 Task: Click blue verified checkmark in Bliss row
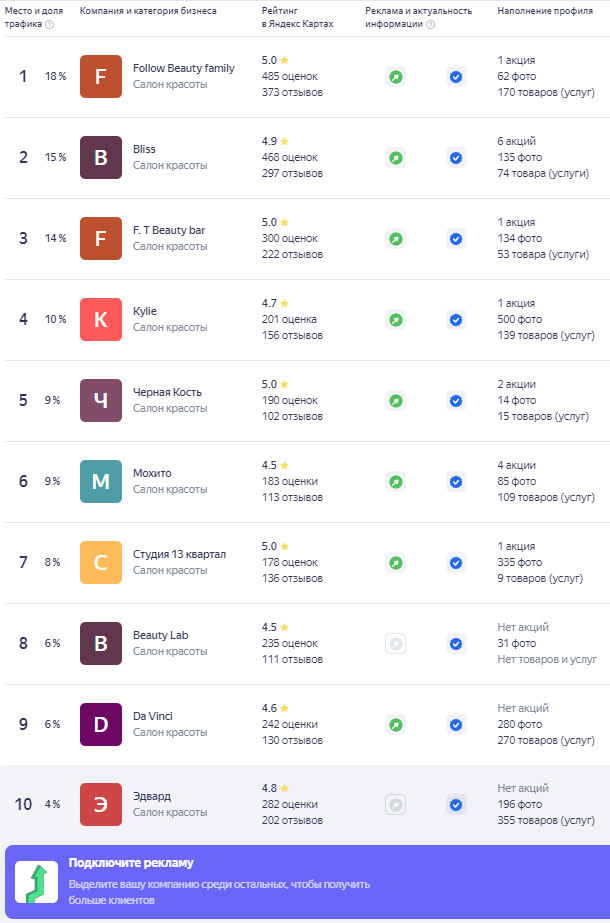click(456, 158)
